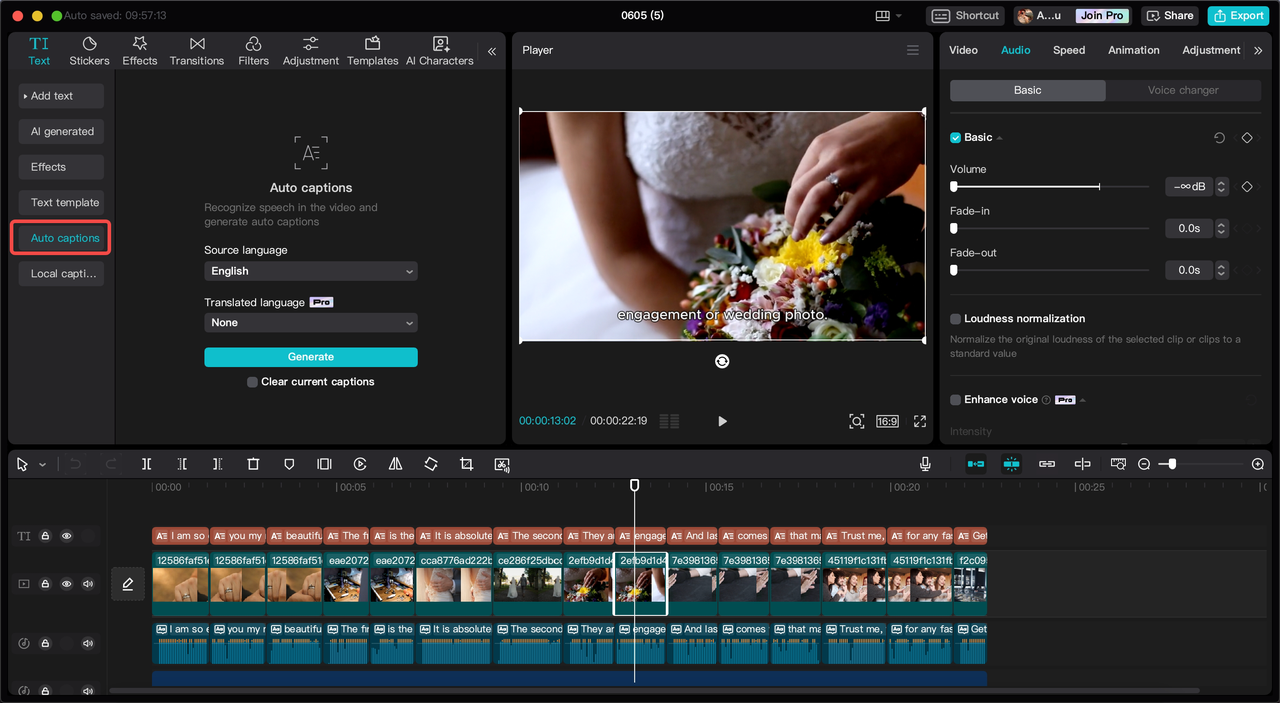This screenshot has width=1280, height=703.
Task: Click the delete clip trash icon
Action: (x=253, y=464)
